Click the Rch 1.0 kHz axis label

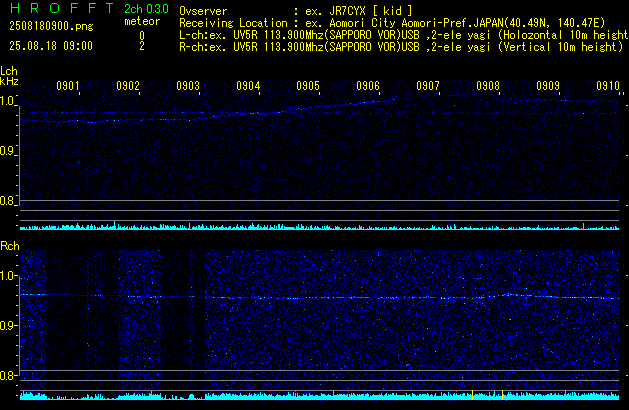(7, 276)
